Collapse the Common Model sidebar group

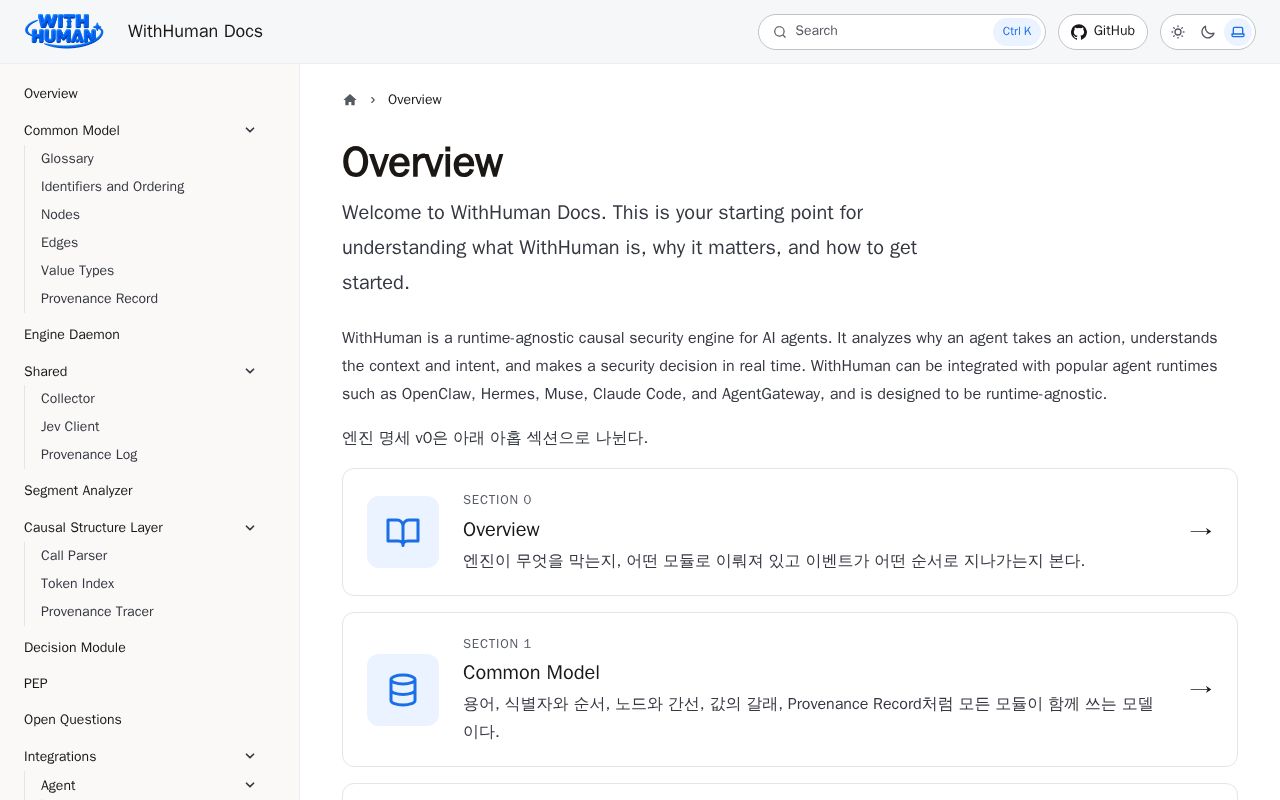click(250, 130)
